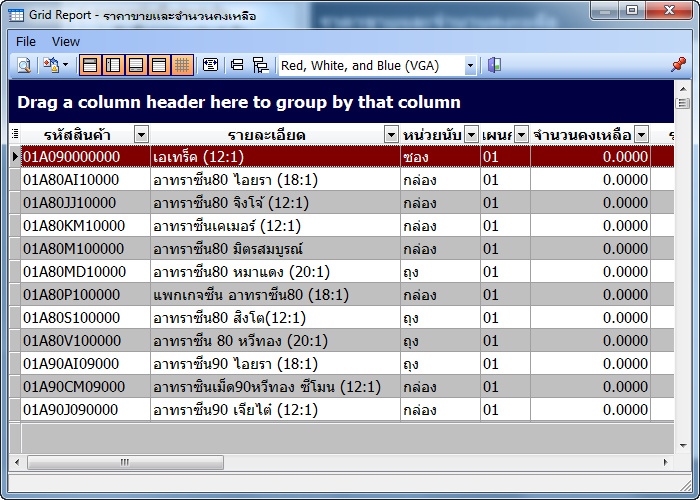Open the Red, White, and Blue style dropdown
The width and height of the screenshot is (700, 500).
(469, 65)
